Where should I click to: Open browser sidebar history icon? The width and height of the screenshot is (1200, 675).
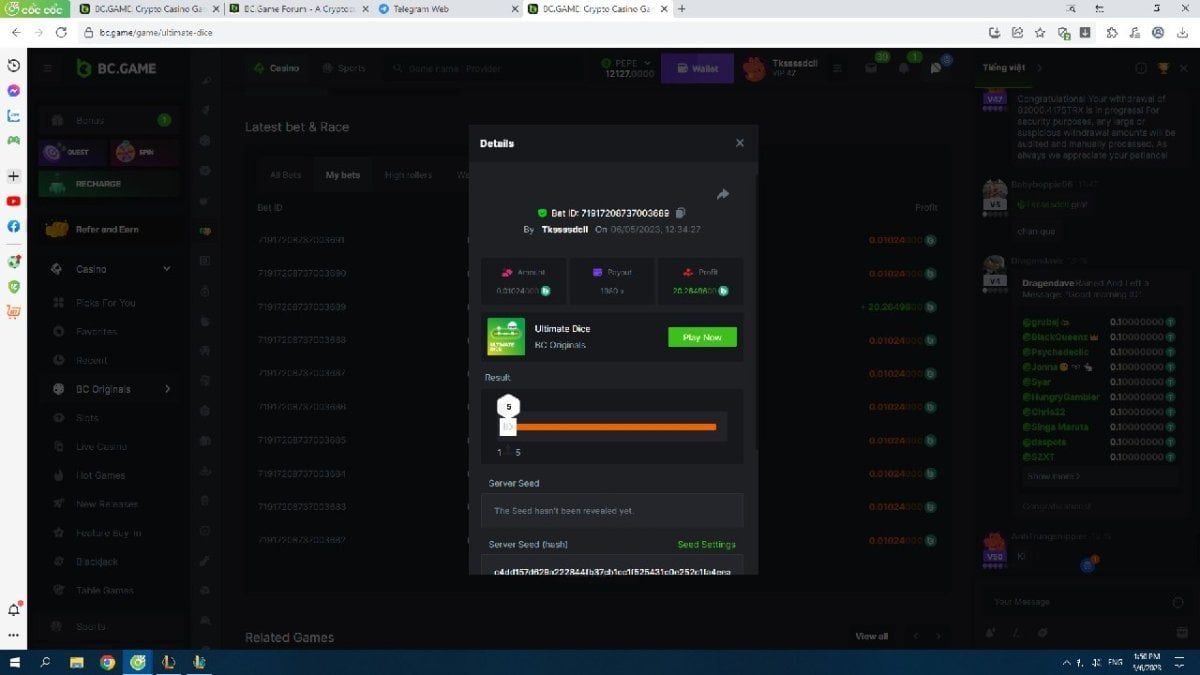click(14, 65)
